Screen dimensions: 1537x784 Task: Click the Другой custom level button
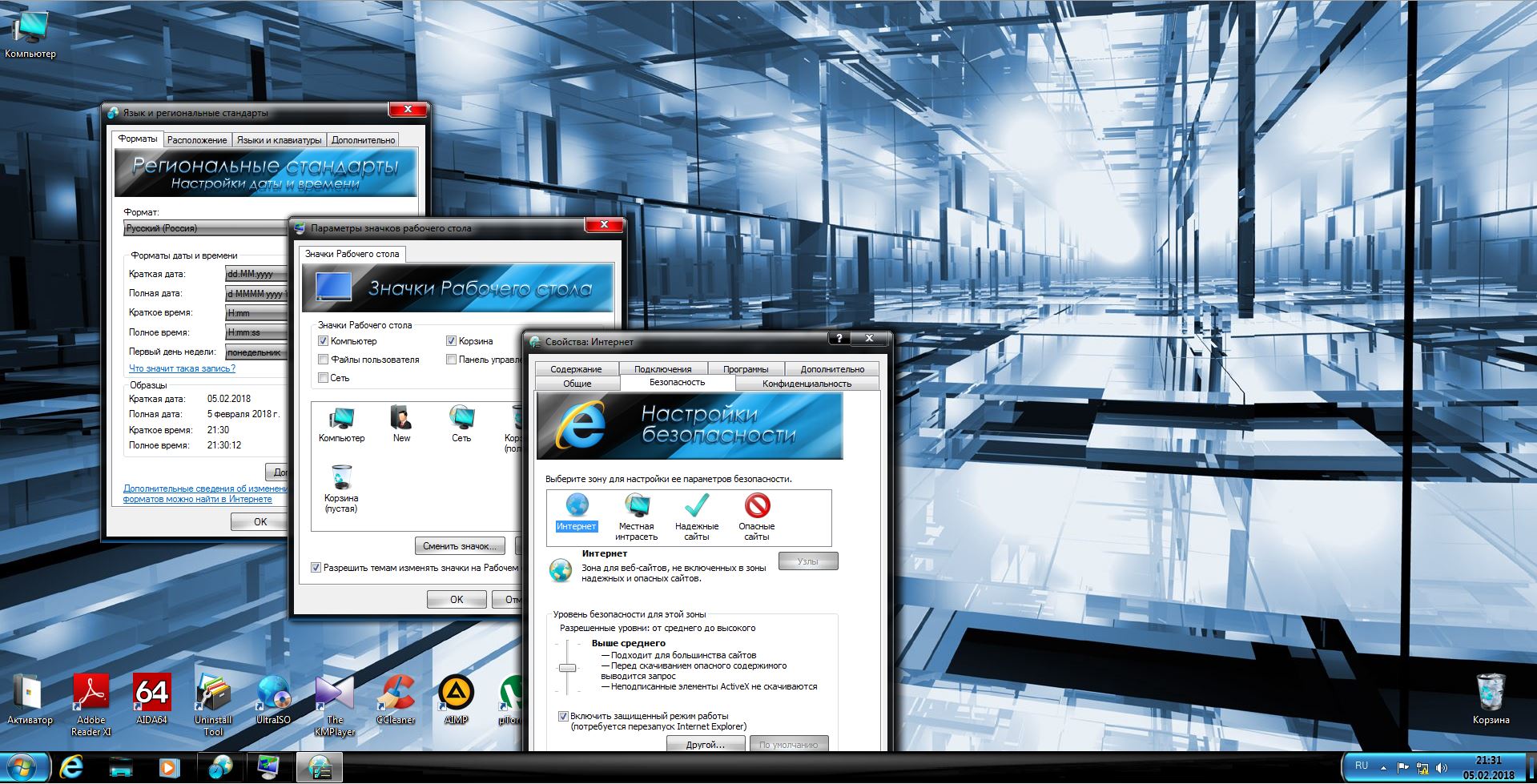pos(706,745)
